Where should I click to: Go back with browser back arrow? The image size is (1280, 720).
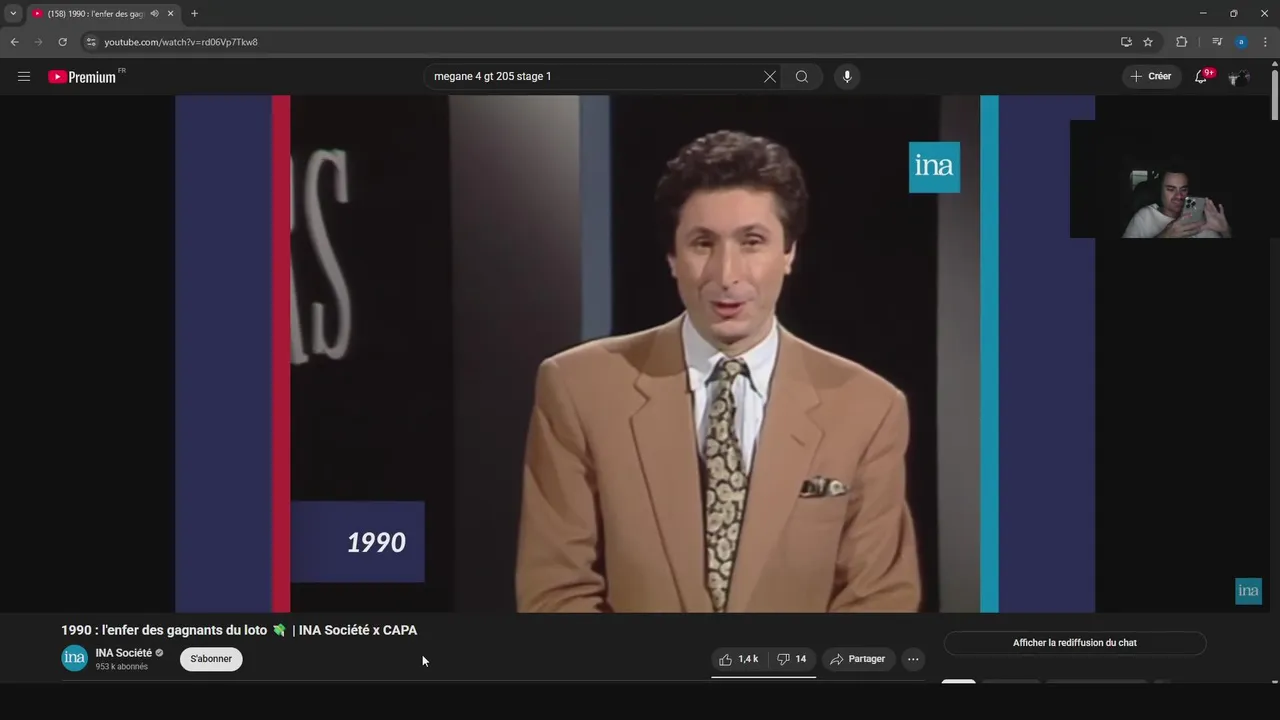[14, 42]
